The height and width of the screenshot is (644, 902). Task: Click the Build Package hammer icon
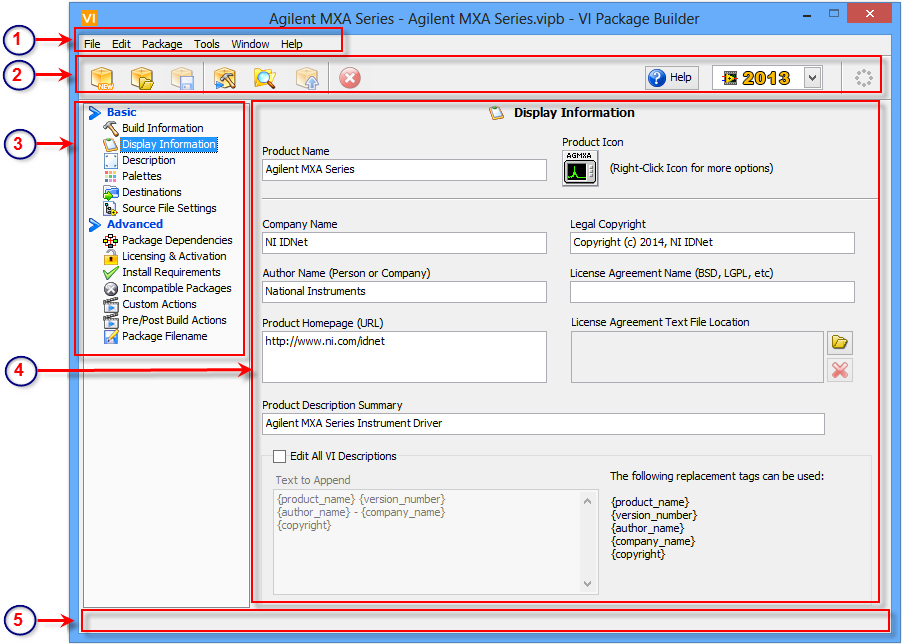224,78
